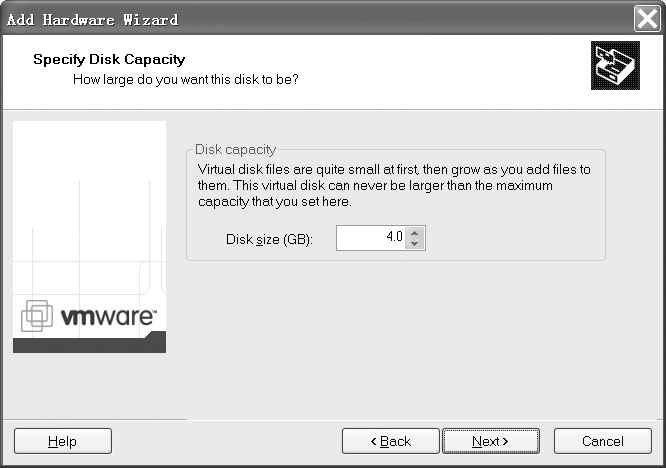Click the Add Hardware Wizard title bar text
This screenshot has width=666, height=468.
[x=92, y=19]
